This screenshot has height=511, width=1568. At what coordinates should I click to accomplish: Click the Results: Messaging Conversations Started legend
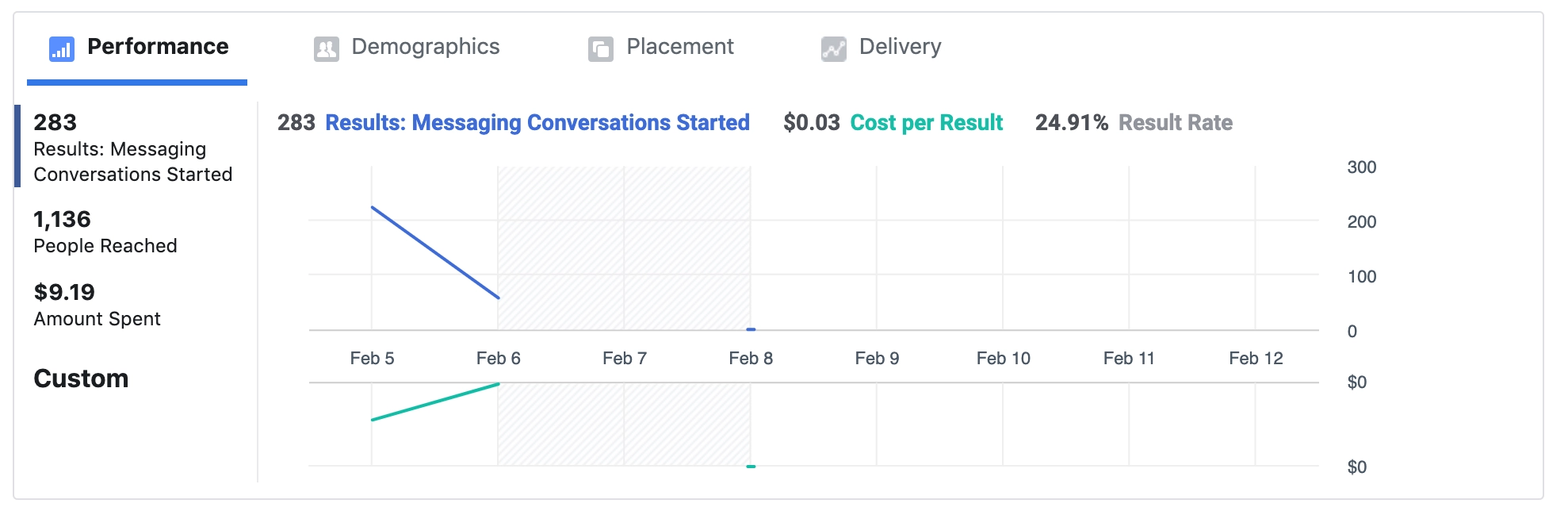pyautogui.click(x=537, y=123)
